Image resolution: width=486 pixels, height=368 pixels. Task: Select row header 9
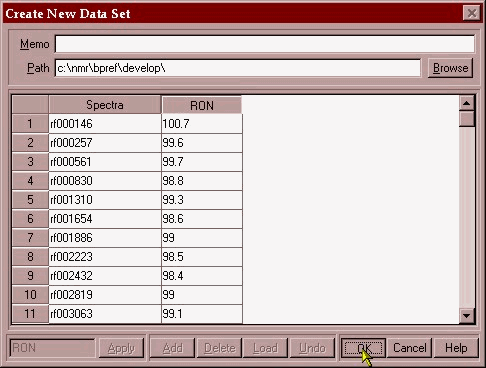[x=30, y=276]
